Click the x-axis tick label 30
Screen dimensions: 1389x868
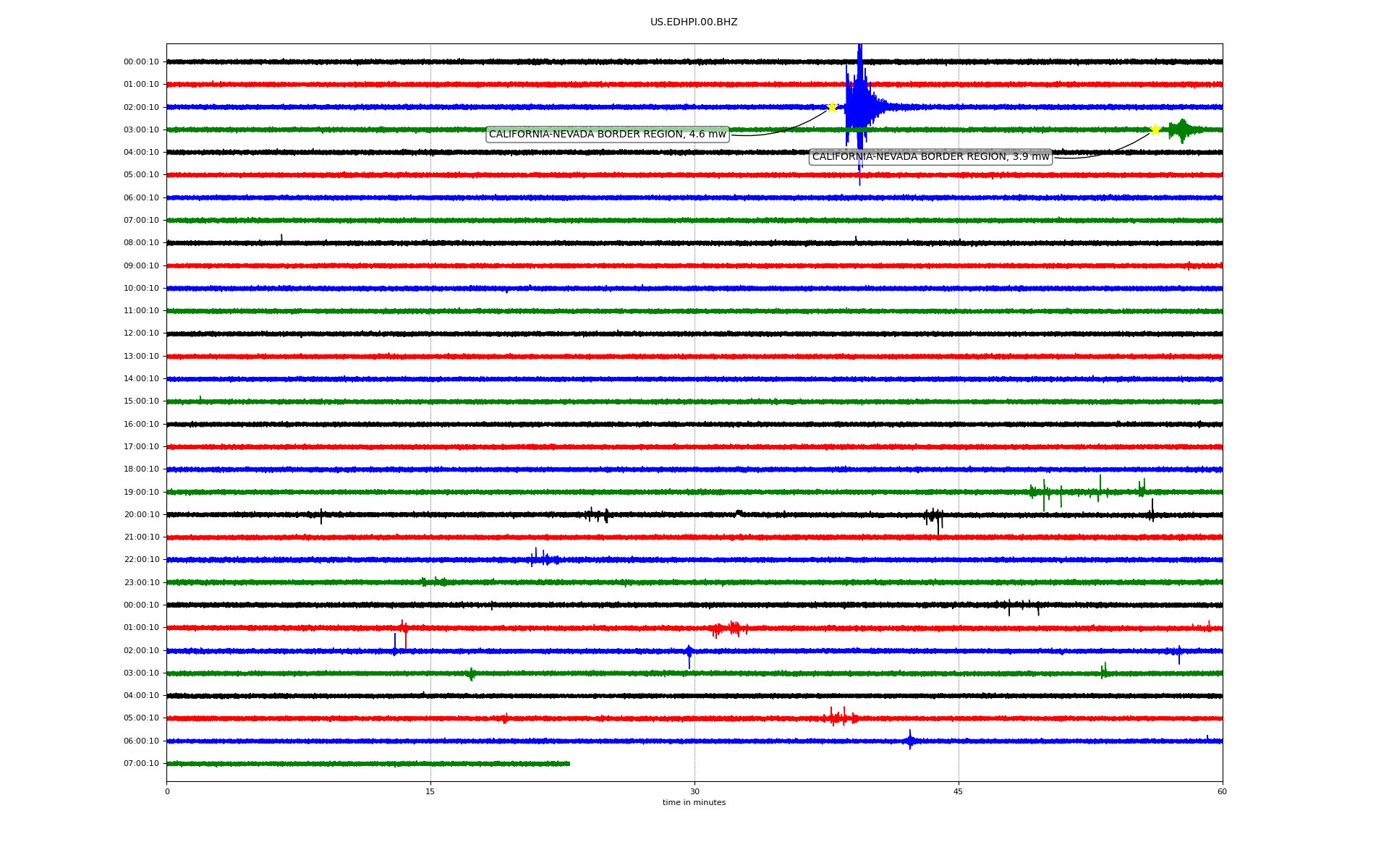[694, 791]
